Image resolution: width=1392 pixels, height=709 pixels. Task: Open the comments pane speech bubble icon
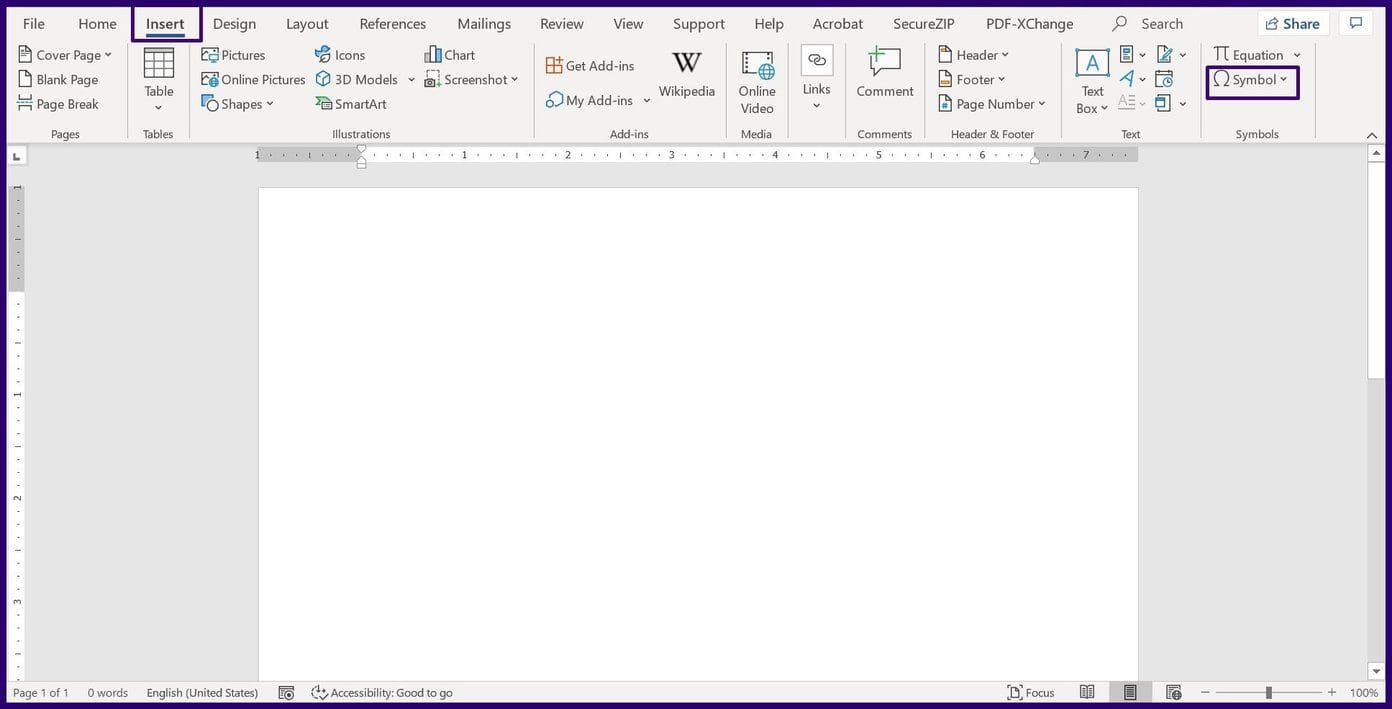point(1356,23)
